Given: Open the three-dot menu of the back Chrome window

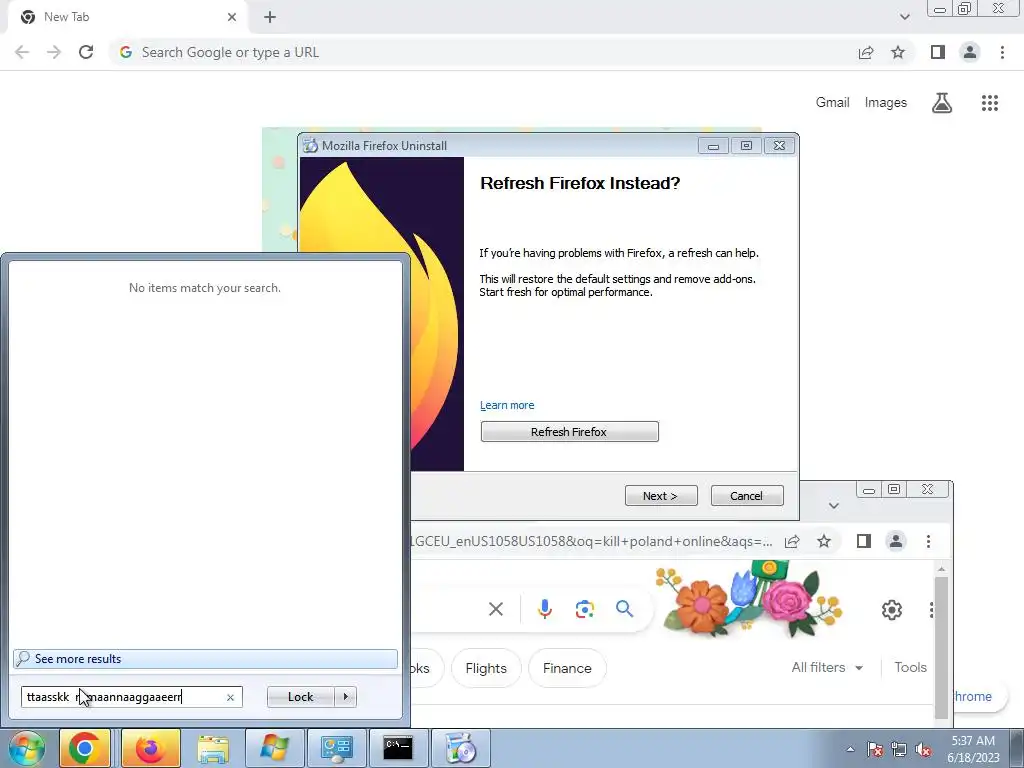Looking at the screenshot, I should [928, 541].
